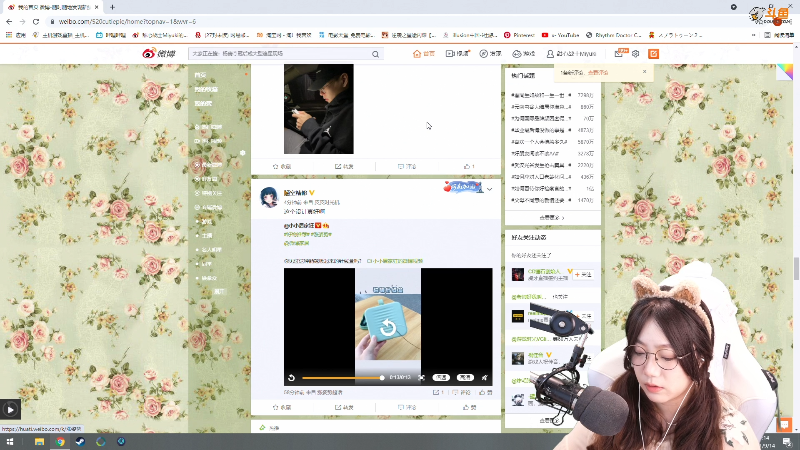This screenshot has height=450, width=800.
Task: Like the video post with thumbs-up
Action: click(x=469, y=407)
